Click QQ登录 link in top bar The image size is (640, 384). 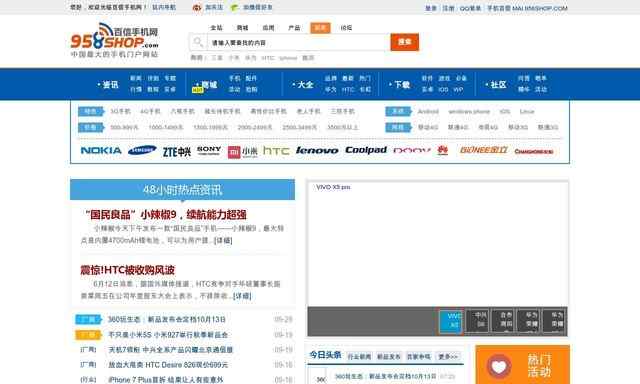pyautogui.click(x=470, y=8)
